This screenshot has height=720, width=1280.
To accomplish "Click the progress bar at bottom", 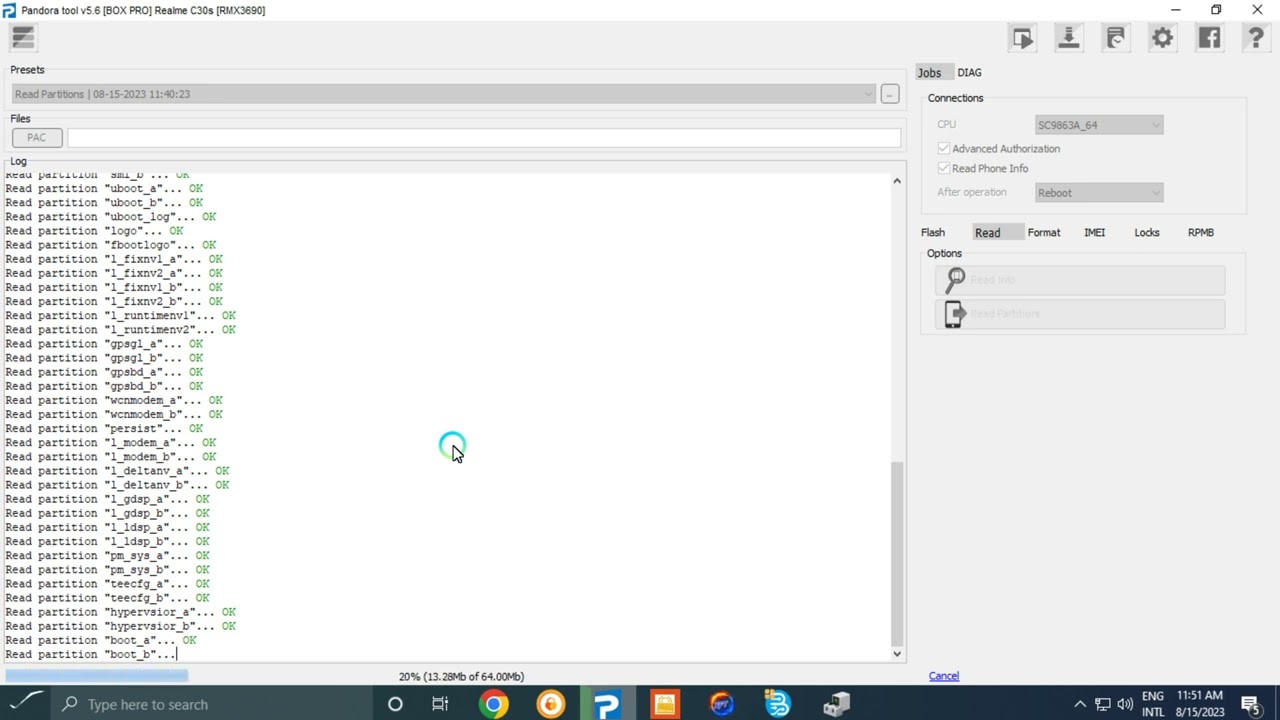I will (96, 676).
